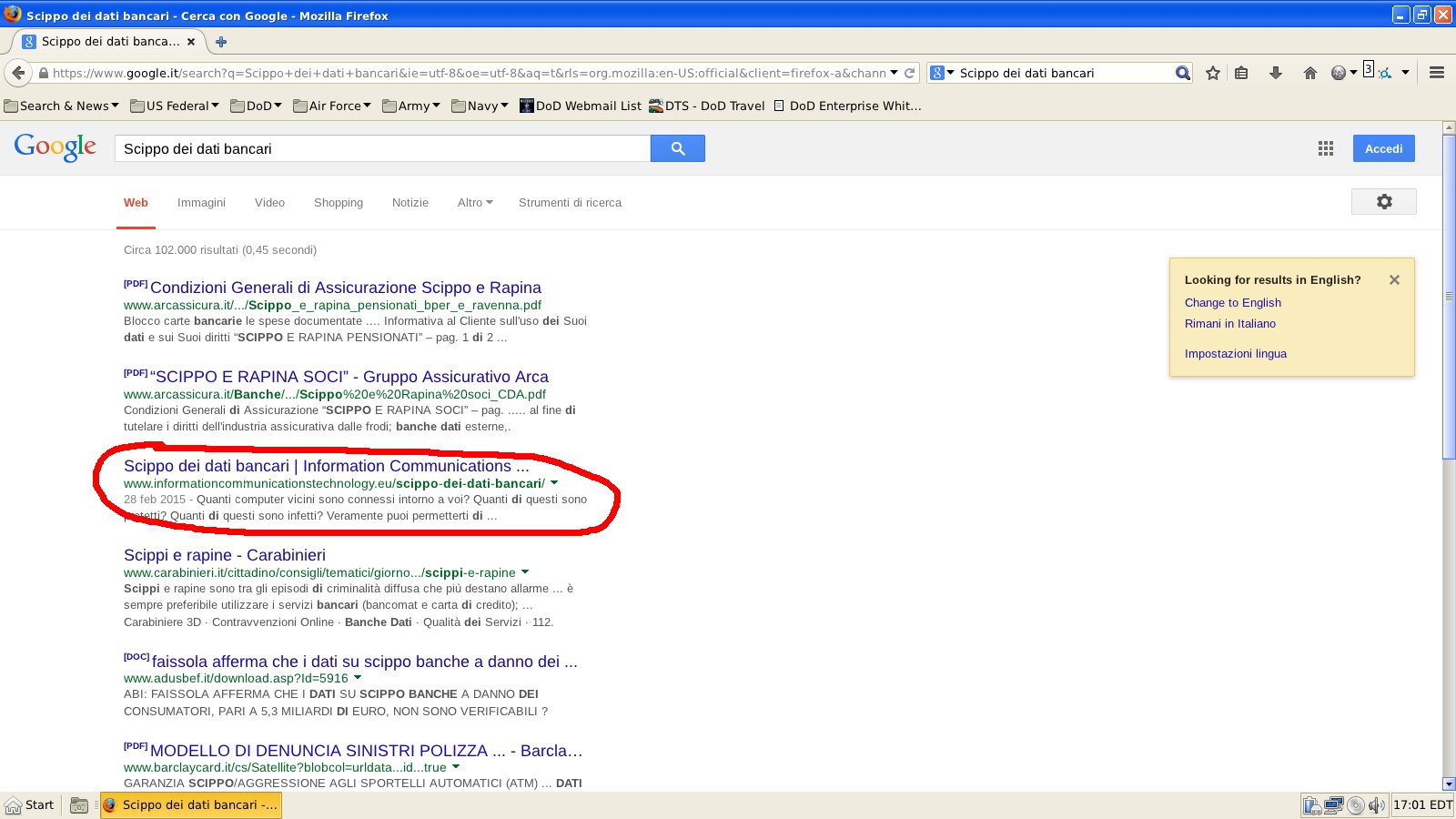Bookmark this page with the star icon
The width and height of the screenshot is (1456, 819).
(1213, 73)
